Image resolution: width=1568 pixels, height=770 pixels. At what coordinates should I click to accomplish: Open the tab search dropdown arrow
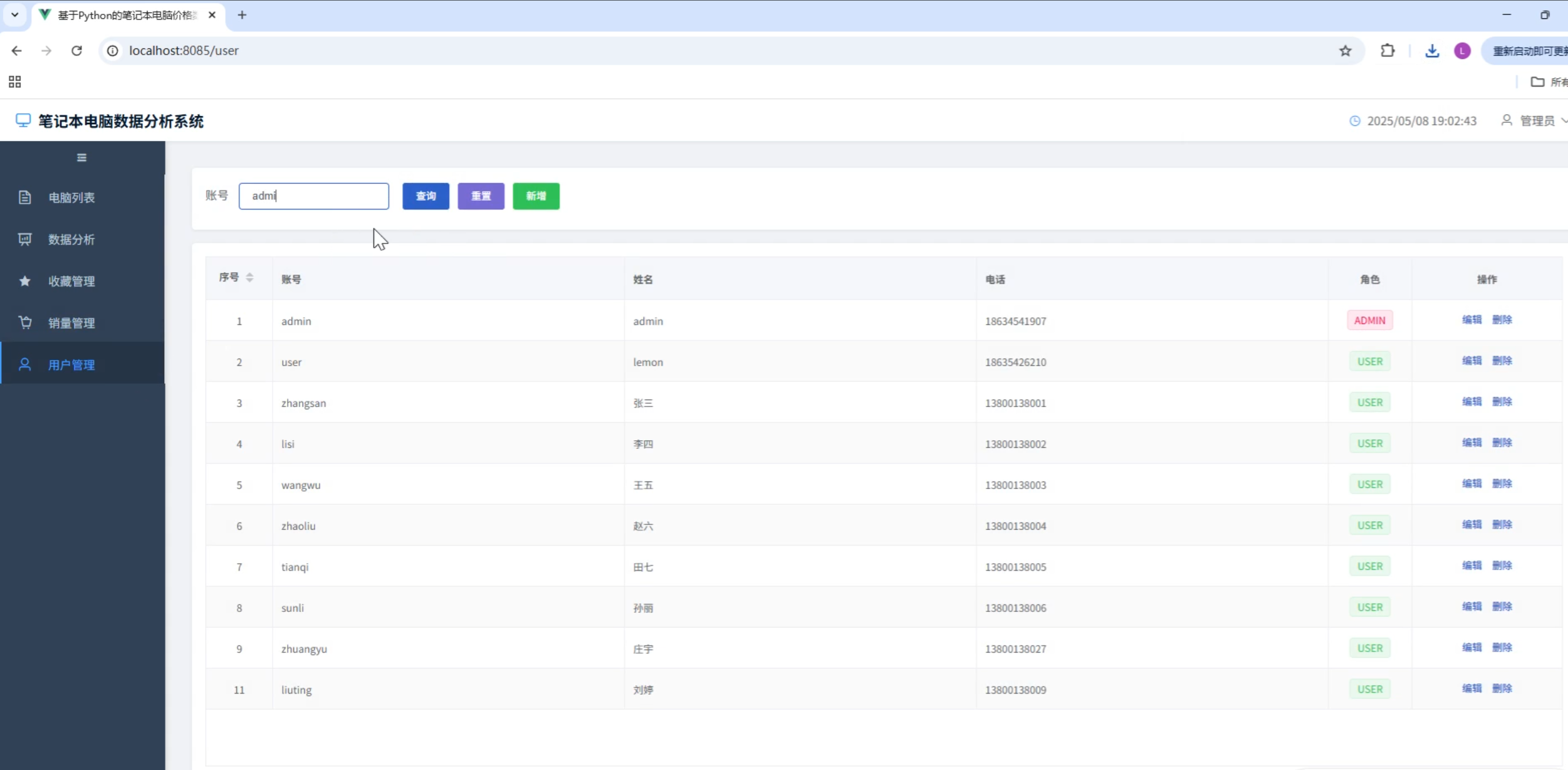coord(15,14)
